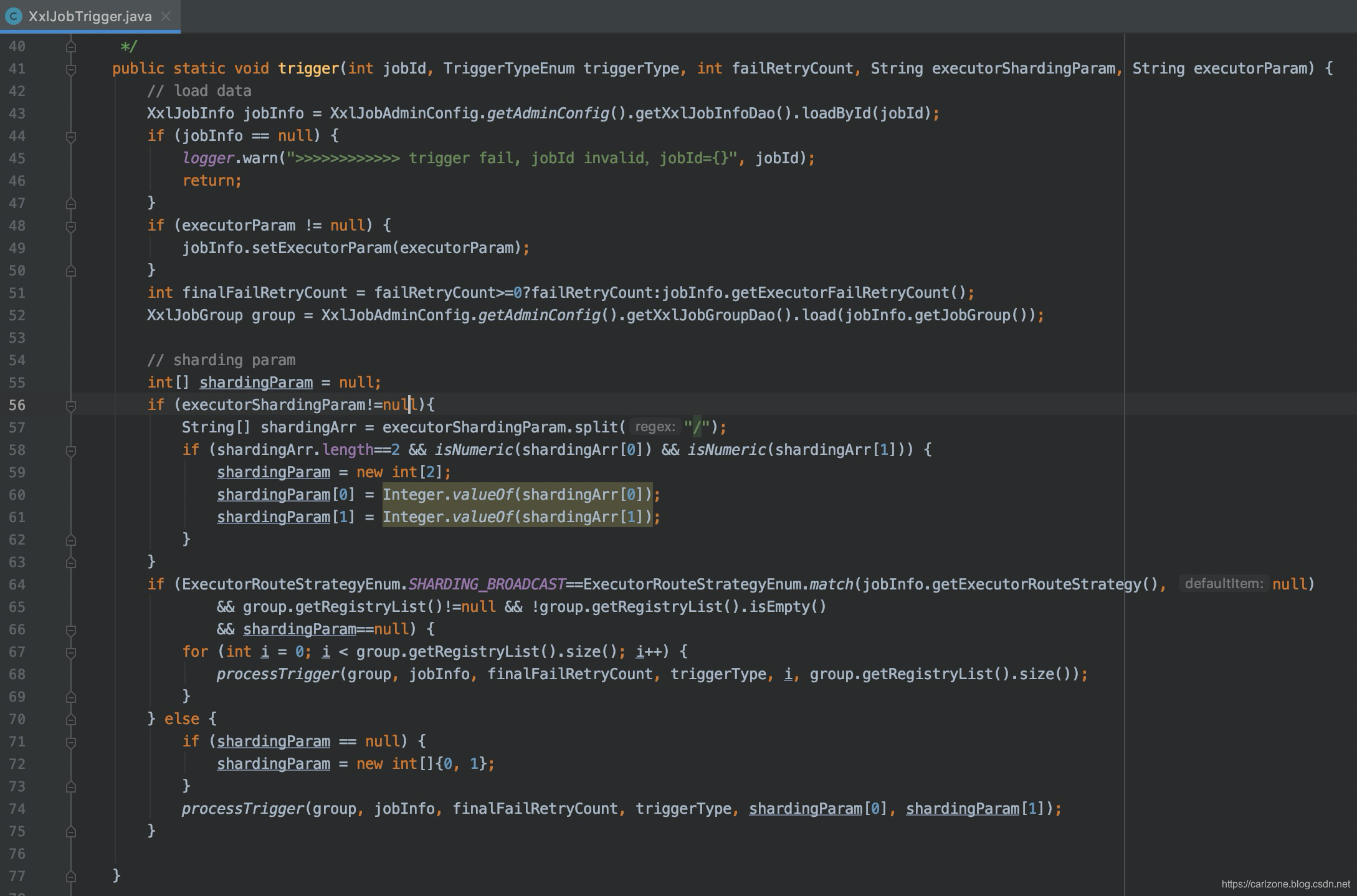Click SHARDING_BROADCAST constant on line 64
The image size is (1357, 896).
(x=487, y=584)
